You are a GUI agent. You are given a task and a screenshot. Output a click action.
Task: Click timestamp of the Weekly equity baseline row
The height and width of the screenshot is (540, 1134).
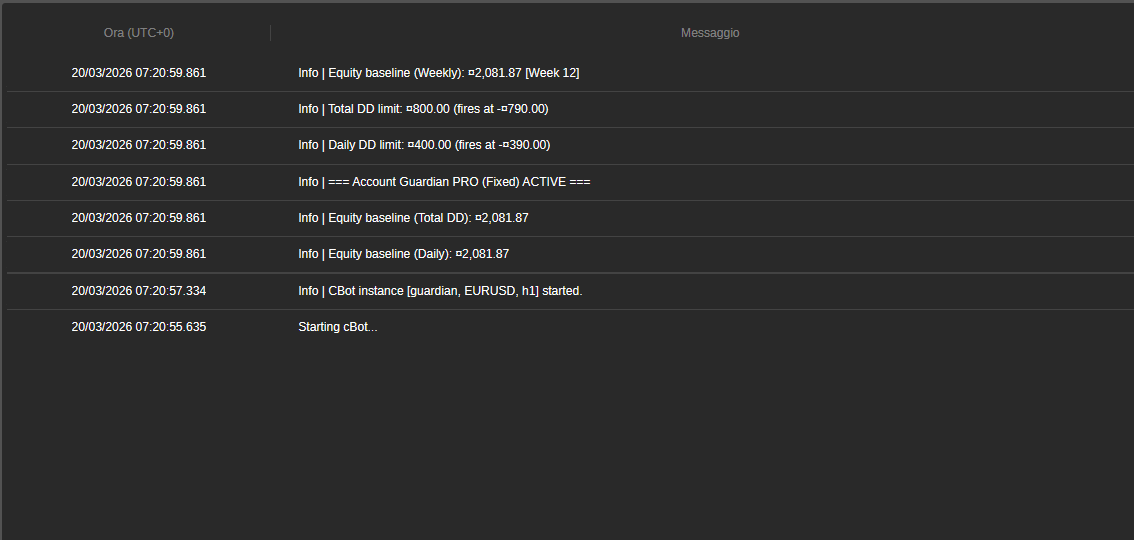click(139, 73)
